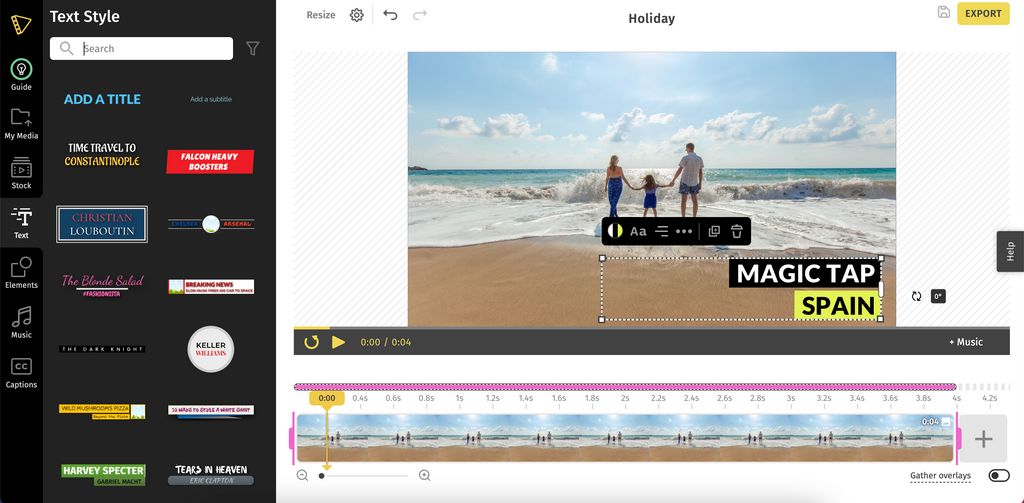Open the Captions panel

(x=21, y=372)
